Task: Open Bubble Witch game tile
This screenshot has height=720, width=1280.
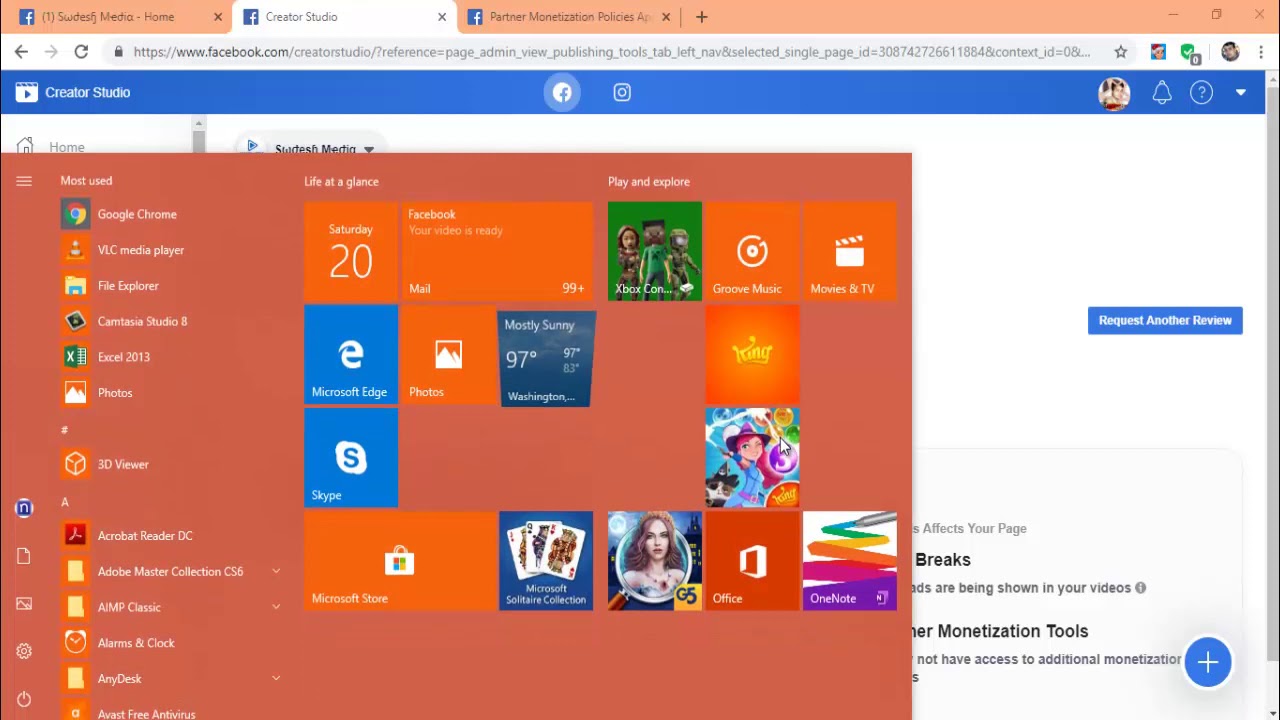Action: pos(752,458)
